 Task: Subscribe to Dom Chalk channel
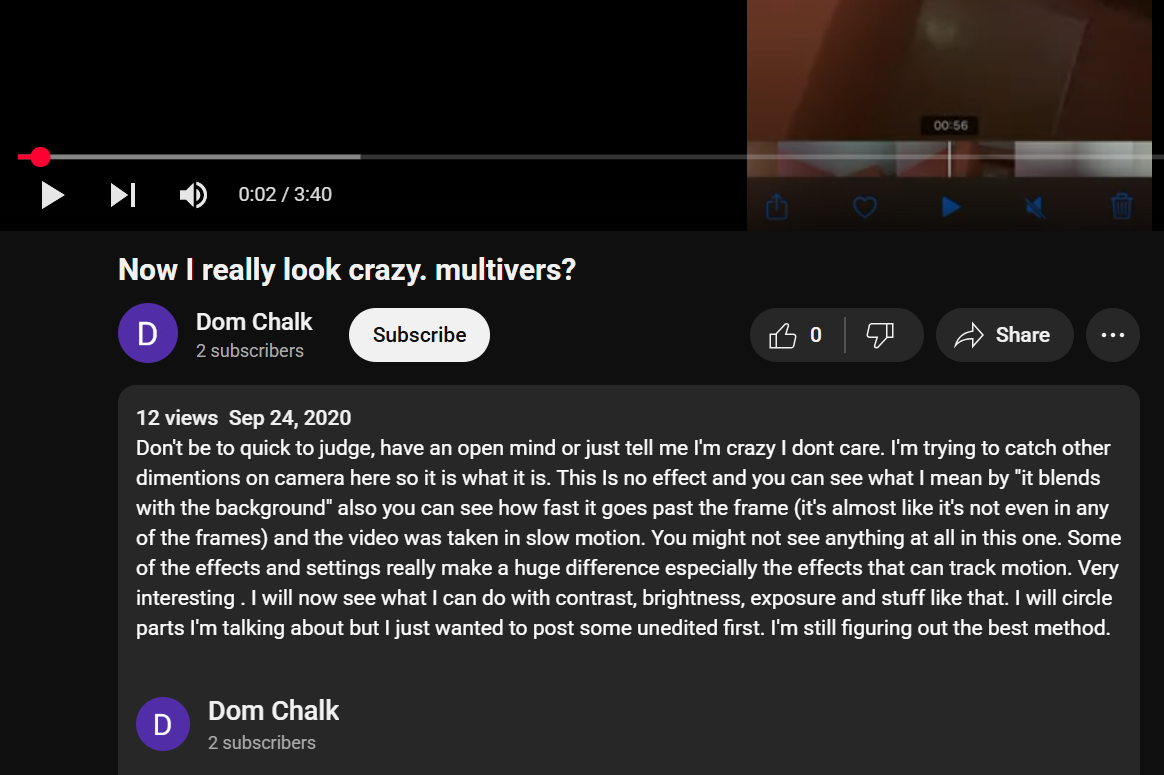tap(419, 336)
